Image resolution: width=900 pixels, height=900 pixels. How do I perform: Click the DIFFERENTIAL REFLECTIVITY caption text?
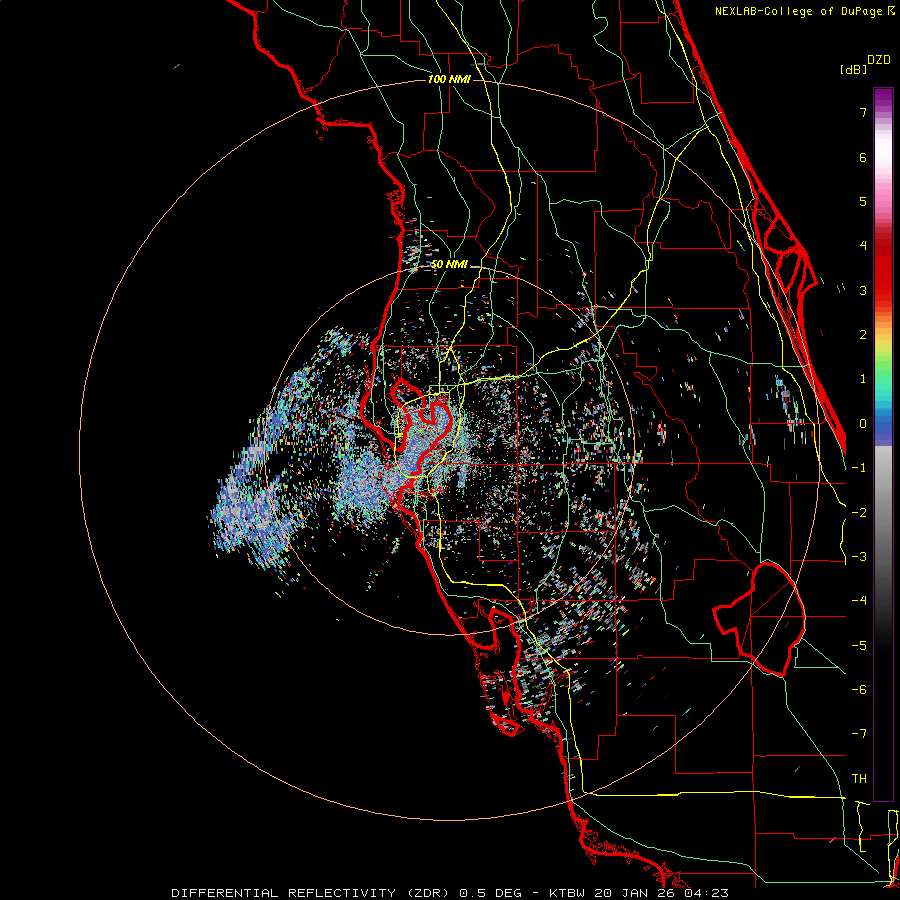pos(284,893)
